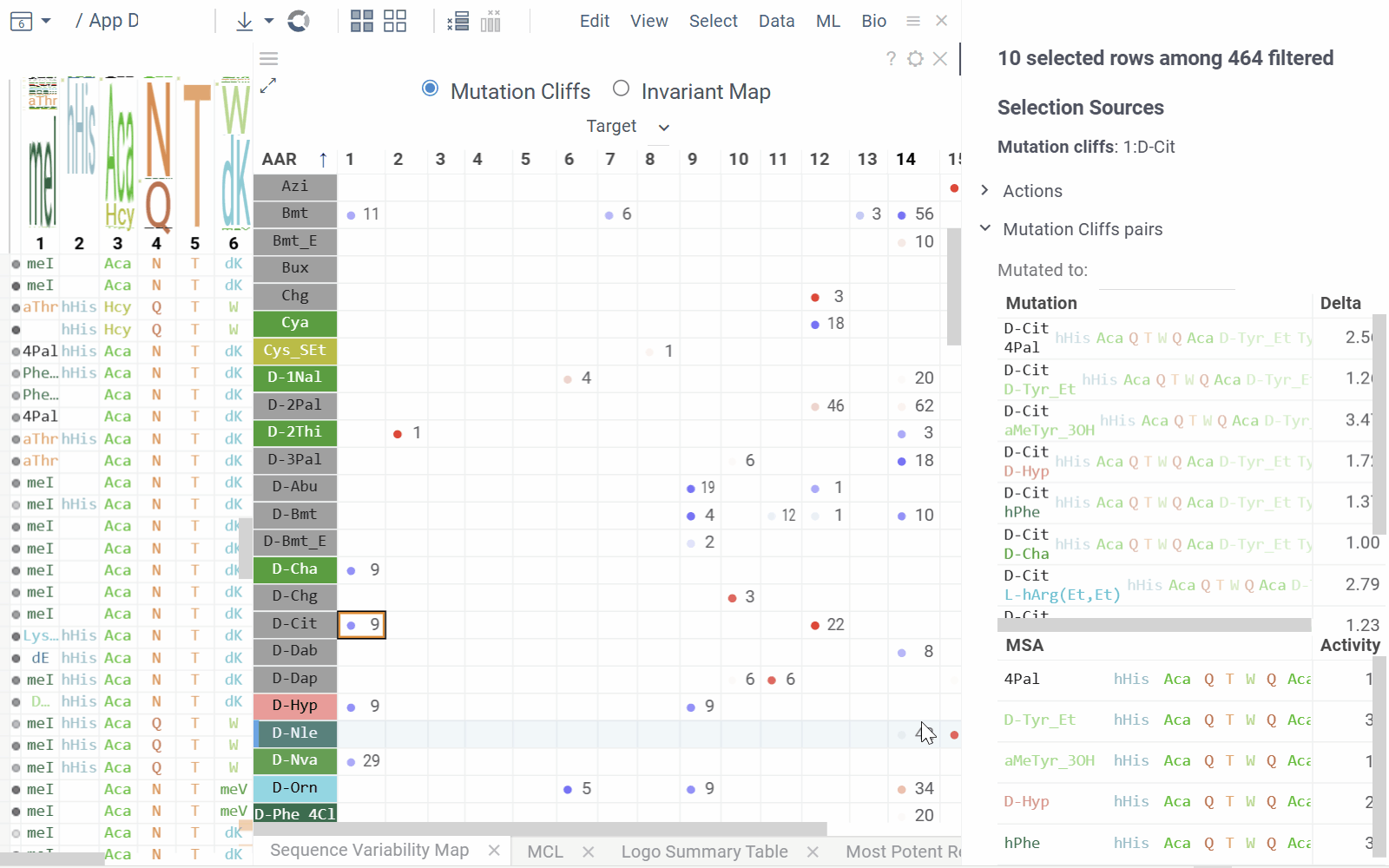Viewport: 1389px width, 868px height.
Task: Open the Bio menu
Action: pyautogui.click(x=873, y=21)
